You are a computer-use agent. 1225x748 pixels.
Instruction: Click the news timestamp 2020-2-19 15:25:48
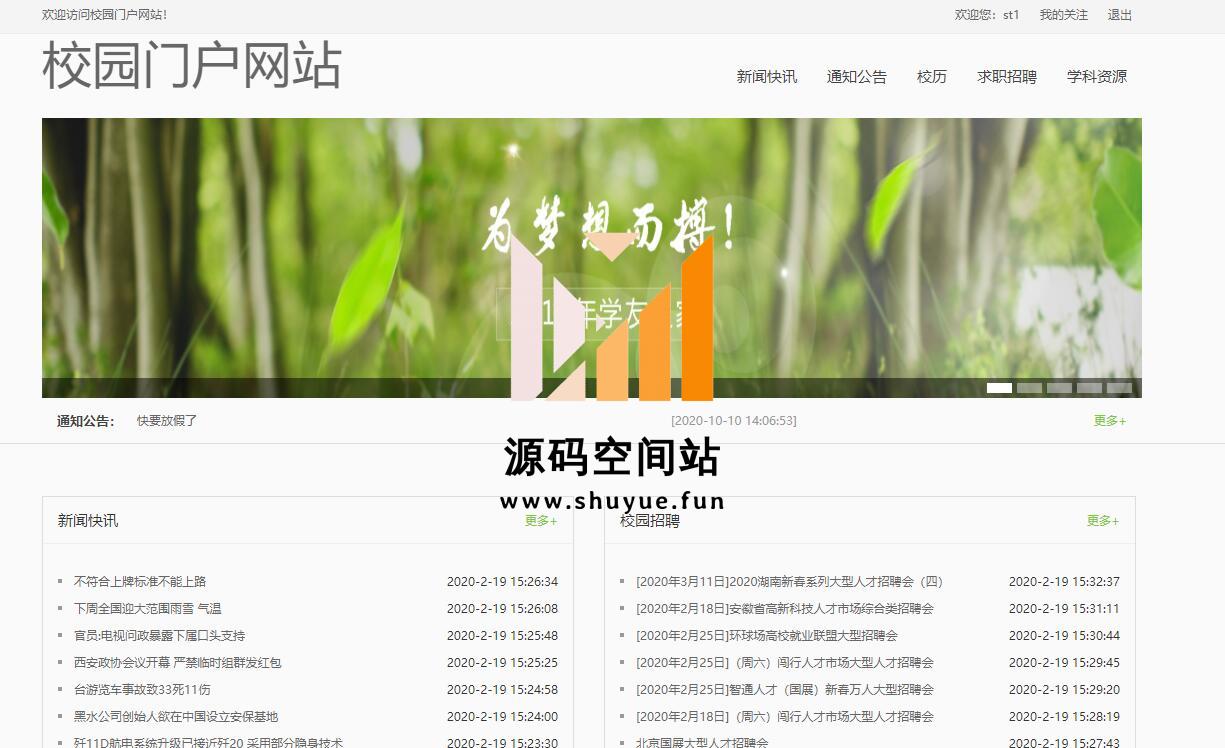(x=502, y=635)
